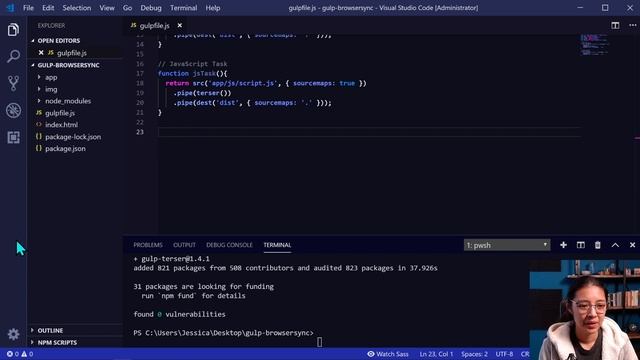
Task: Open the Terminal menu
Action: (x=183, y=8)
